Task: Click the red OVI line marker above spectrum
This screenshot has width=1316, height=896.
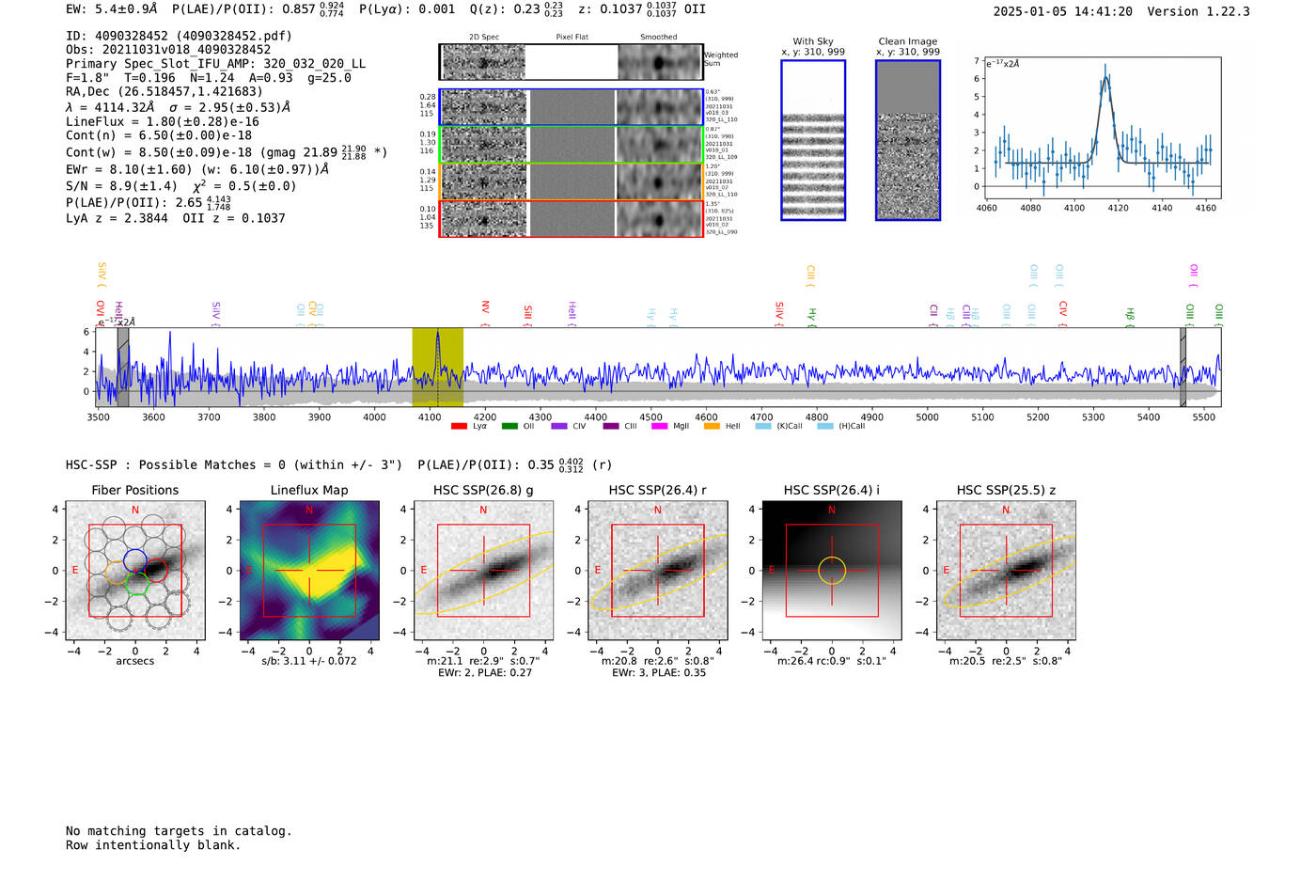Action: [x=100, y=311]
